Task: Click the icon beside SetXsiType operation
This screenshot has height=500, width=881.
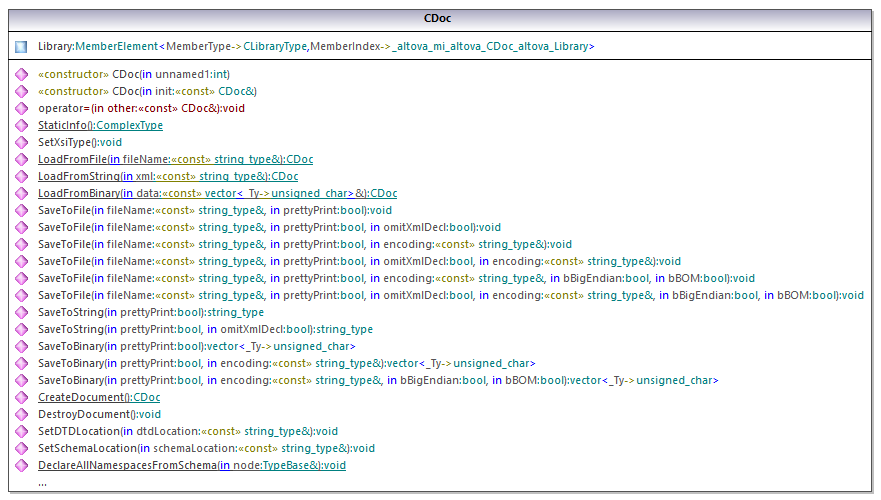Action: (21, 142)
